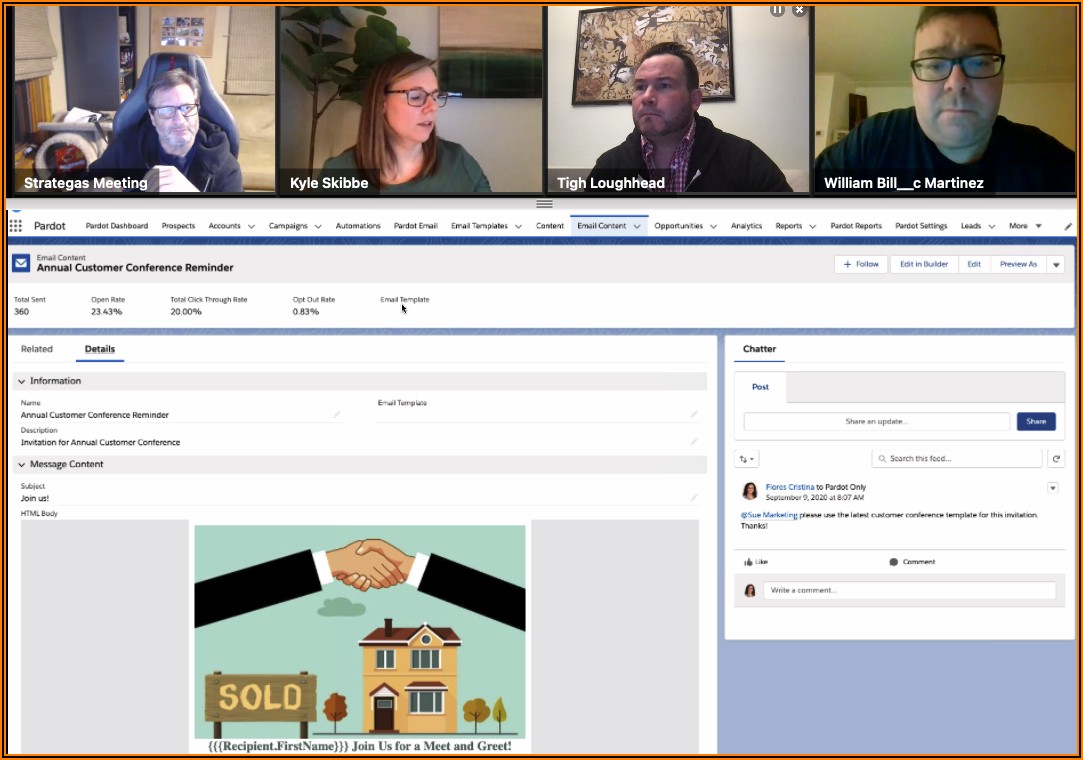Collapse the Message Content section
The image size is (1083, 760).
click(22, 464)
